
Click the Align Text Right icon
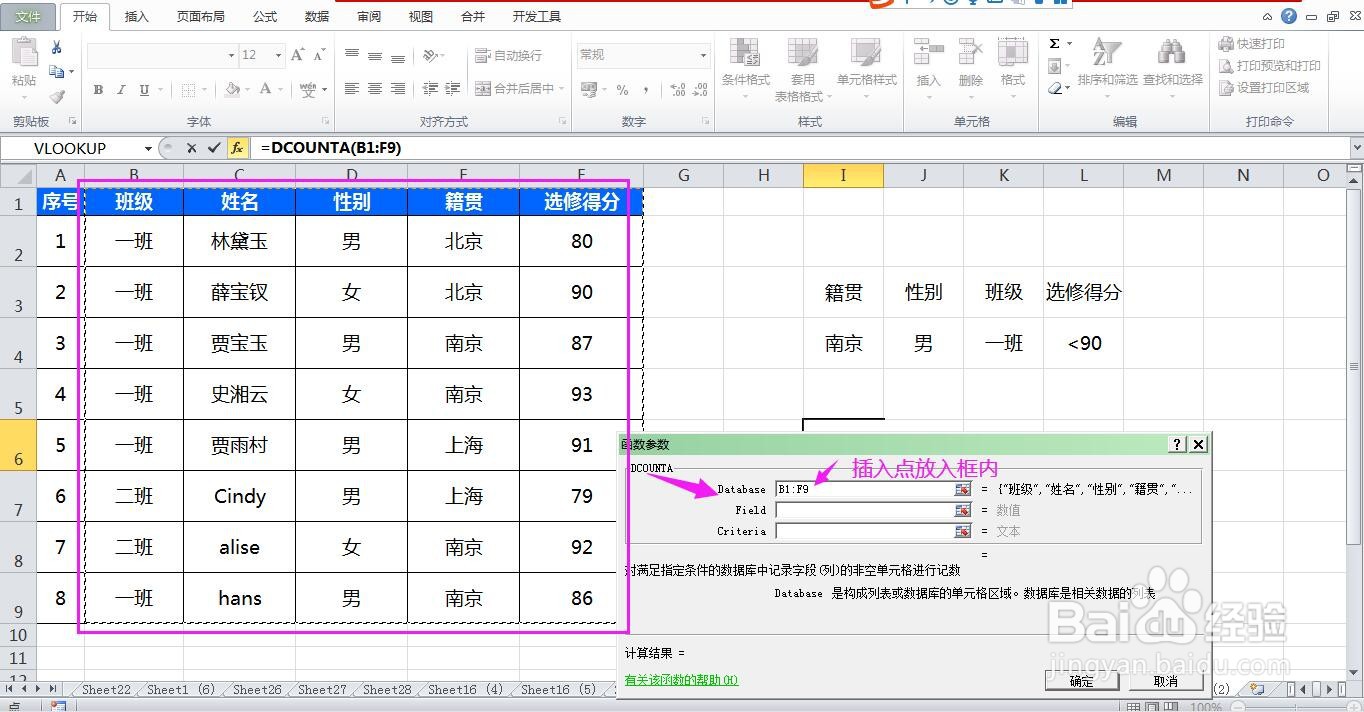[398, 89]
